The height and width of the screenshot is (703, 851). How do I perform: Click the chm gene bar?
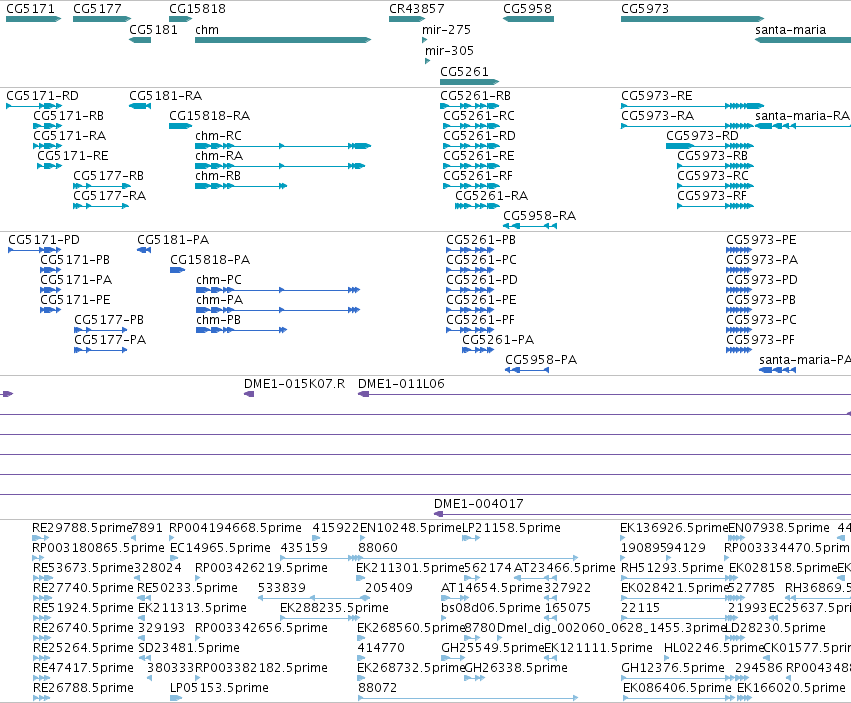(x=283, y=40)
